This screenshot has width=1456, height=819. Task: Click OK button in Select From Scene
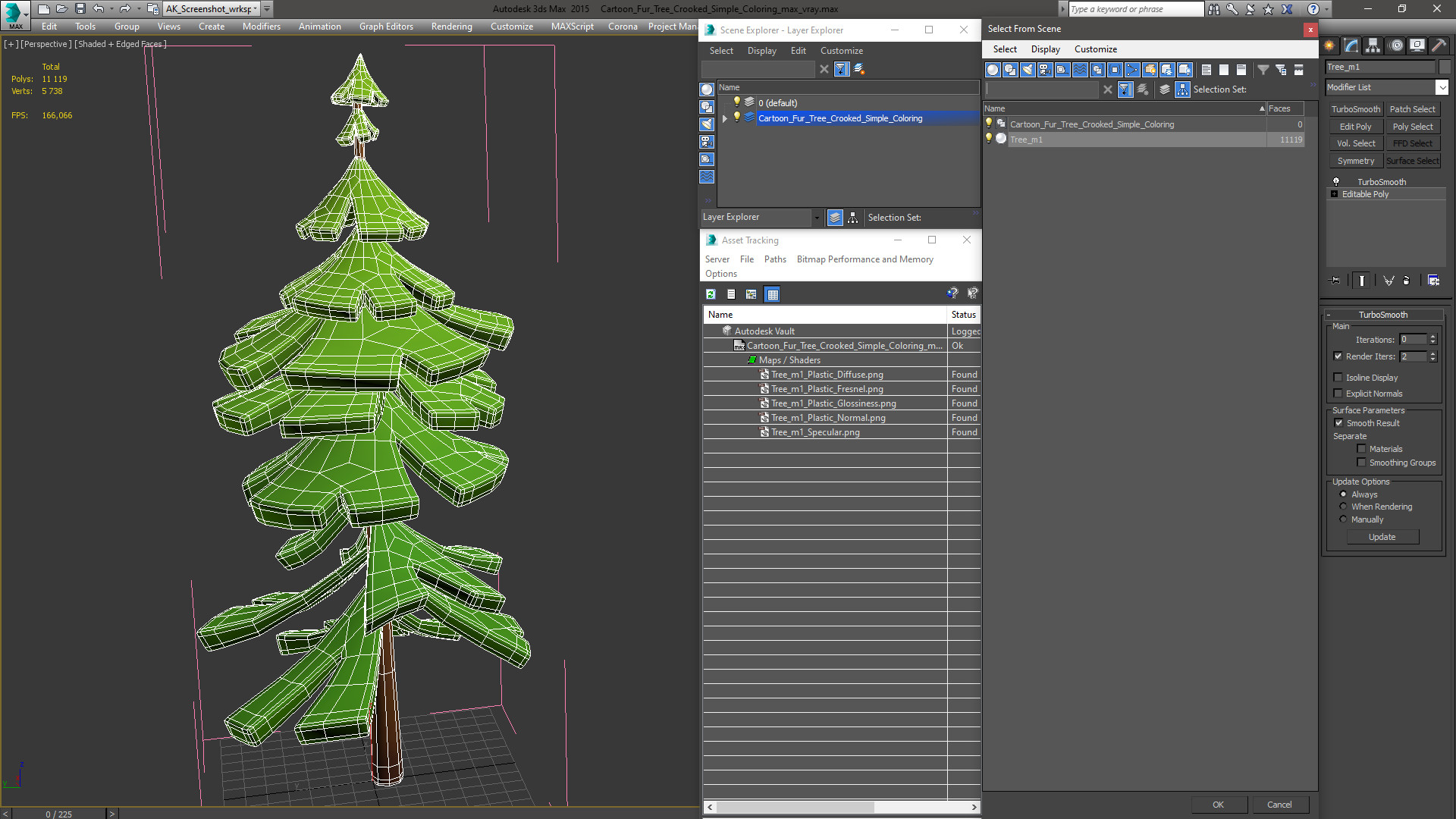(1218, 805)
